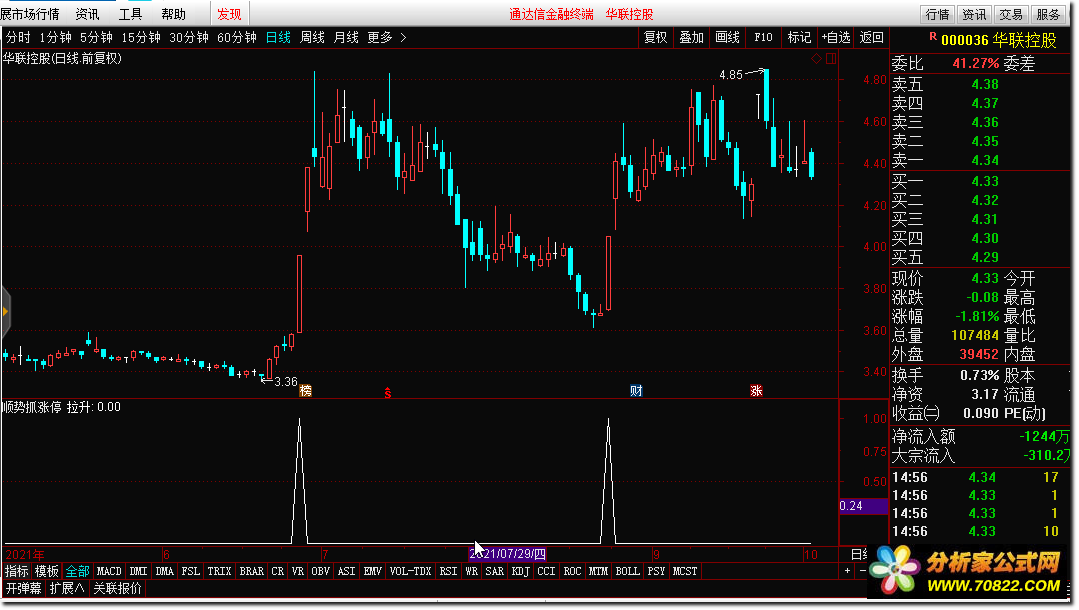Select the 1分钟 period
This screenshot has width=1079, height=610.
tap(55, 37)
